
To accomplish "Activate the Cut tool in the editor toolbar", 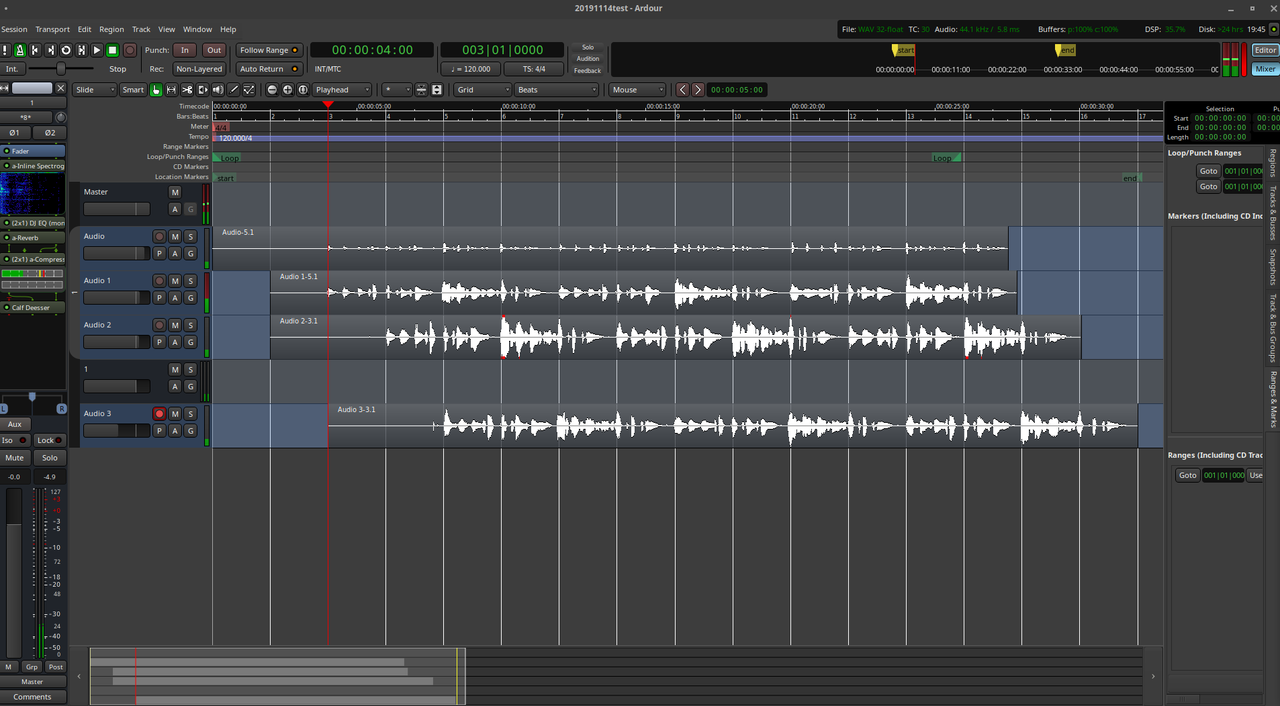I will pos(186,89).
